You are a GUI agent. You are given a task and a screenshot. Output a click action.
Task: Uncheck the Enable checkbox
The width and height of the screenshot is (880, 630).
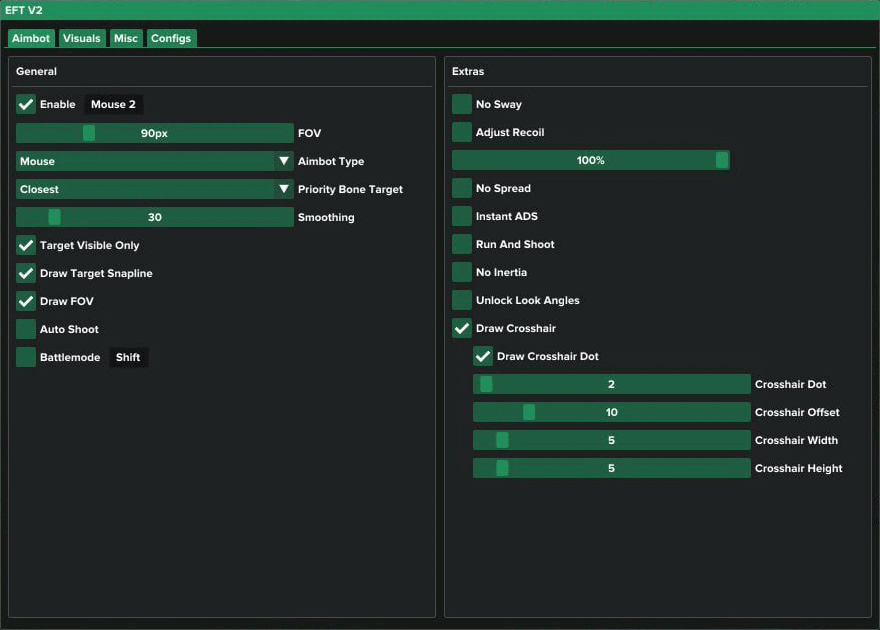26,104
